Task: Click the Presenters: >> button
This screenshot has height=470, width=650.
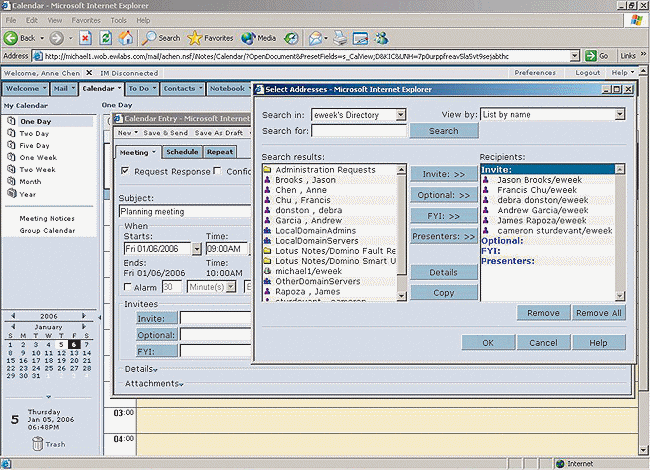Action: point(444,236)
